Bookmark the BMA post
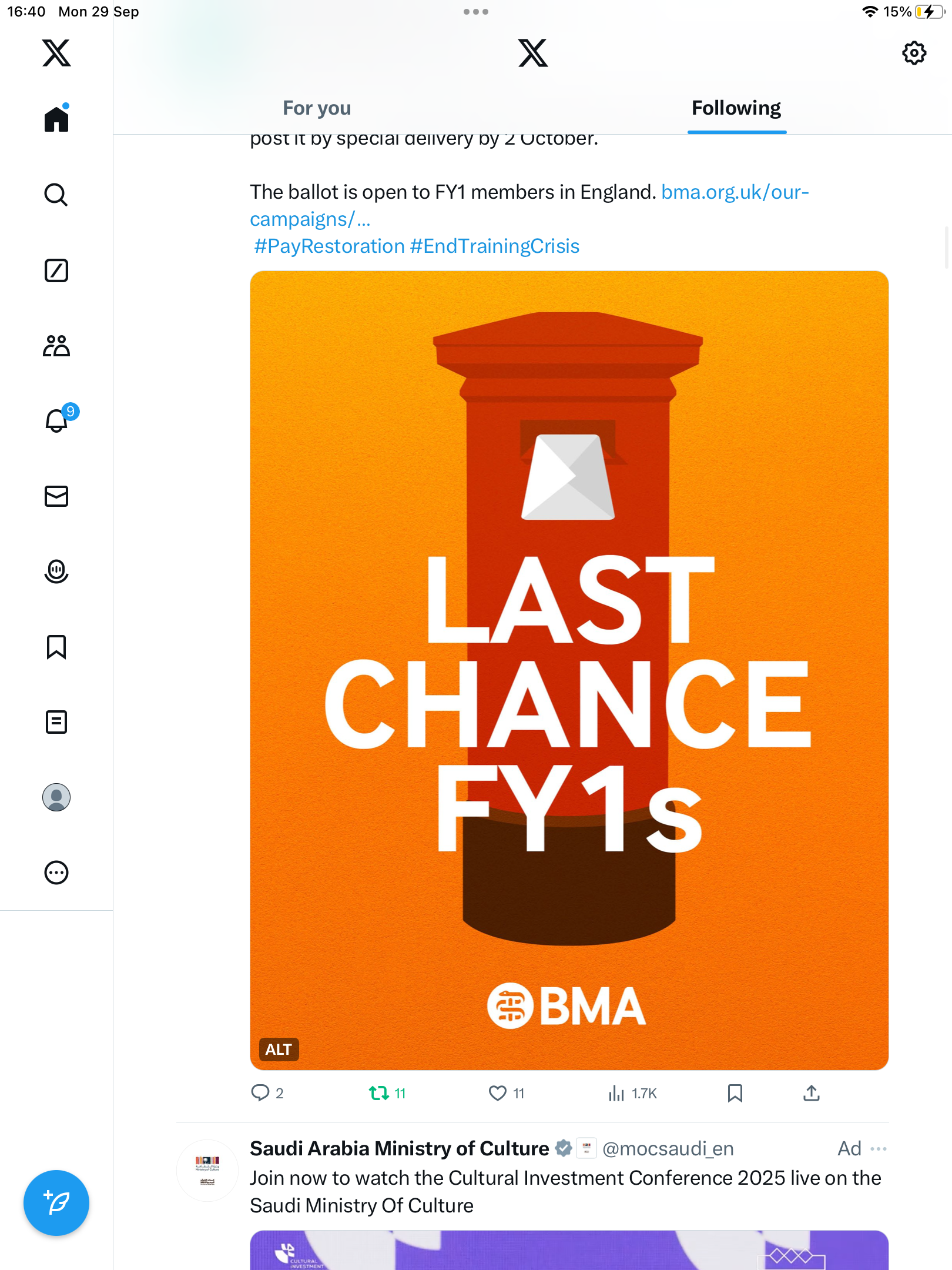952x1270 pixels. tap(735, 1093)
